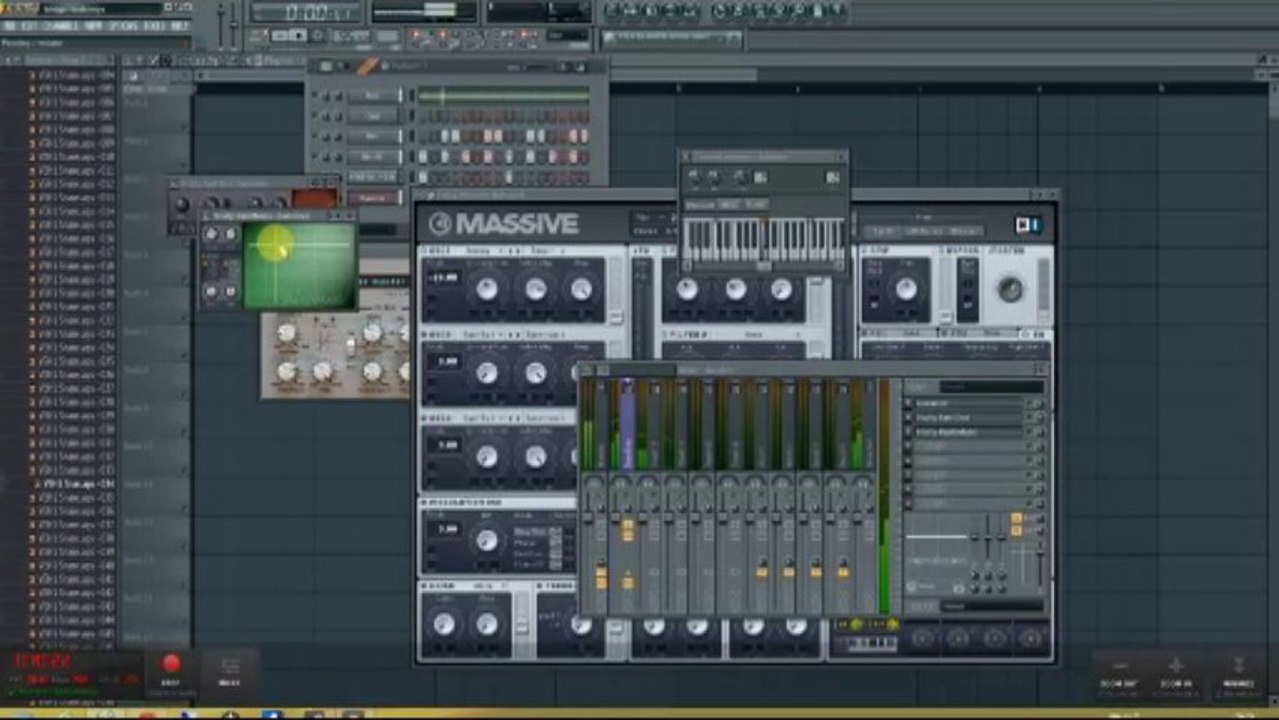Click the first Noise section knob

tap(444, 624)
